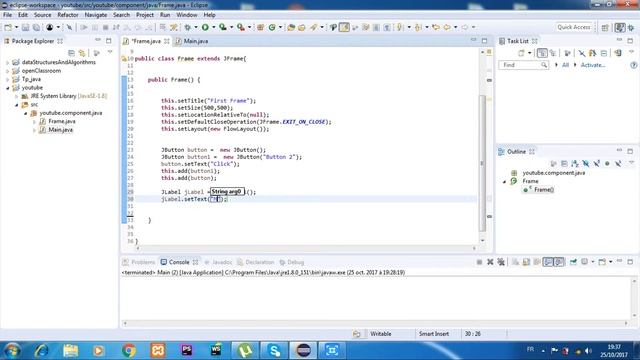This screenshot has width=640, height=360.
Task: Open the File menu
Action: (7, 15)
